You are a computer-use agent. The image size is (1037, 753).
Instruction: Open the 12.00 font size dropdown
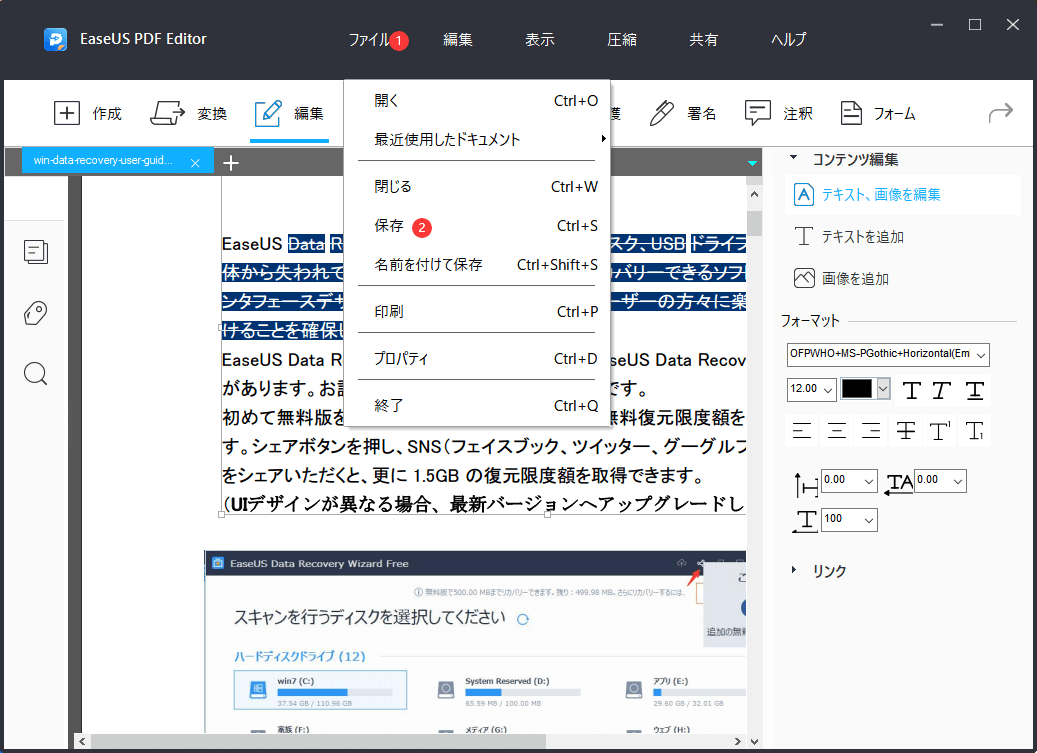pos(811,389)
